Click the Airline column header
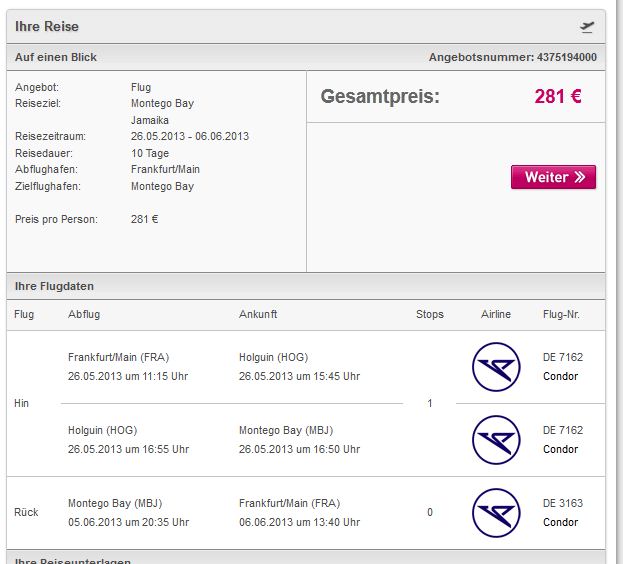 [x=496, y=314]
